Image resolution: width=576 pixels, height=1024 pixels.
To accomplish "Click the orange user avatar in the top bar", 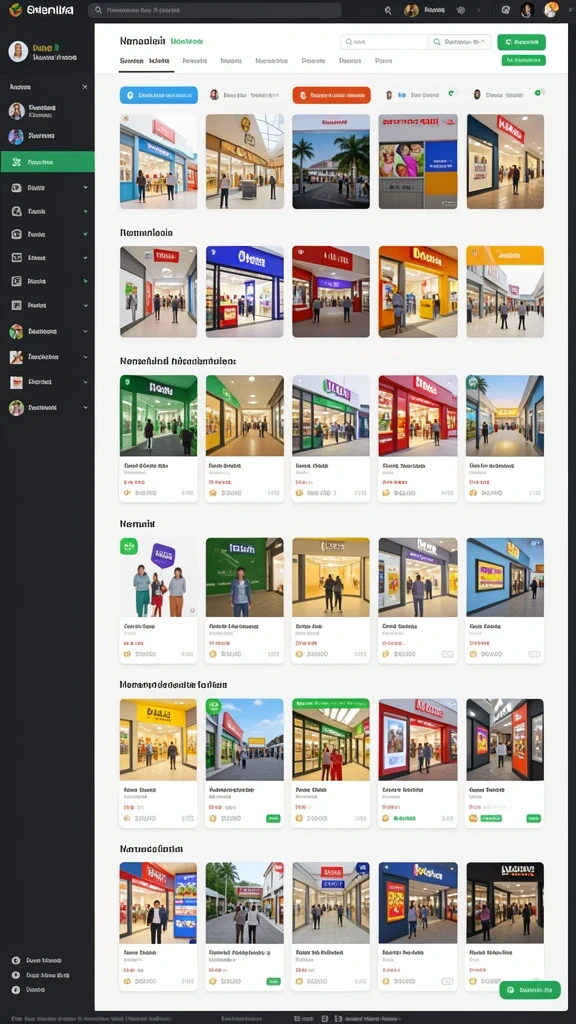I will pyautogui.click(x=551, y=10).
